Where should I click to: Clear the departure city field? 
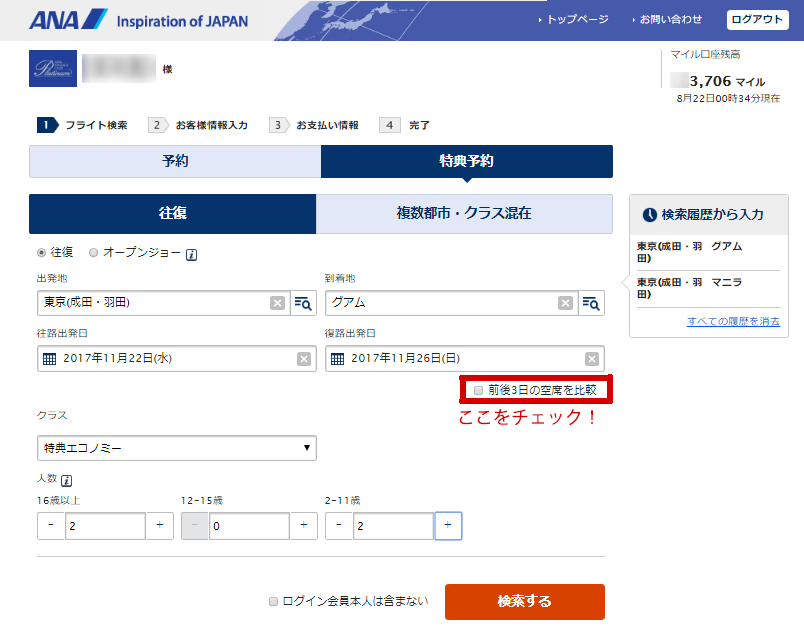tap(277, 303)
